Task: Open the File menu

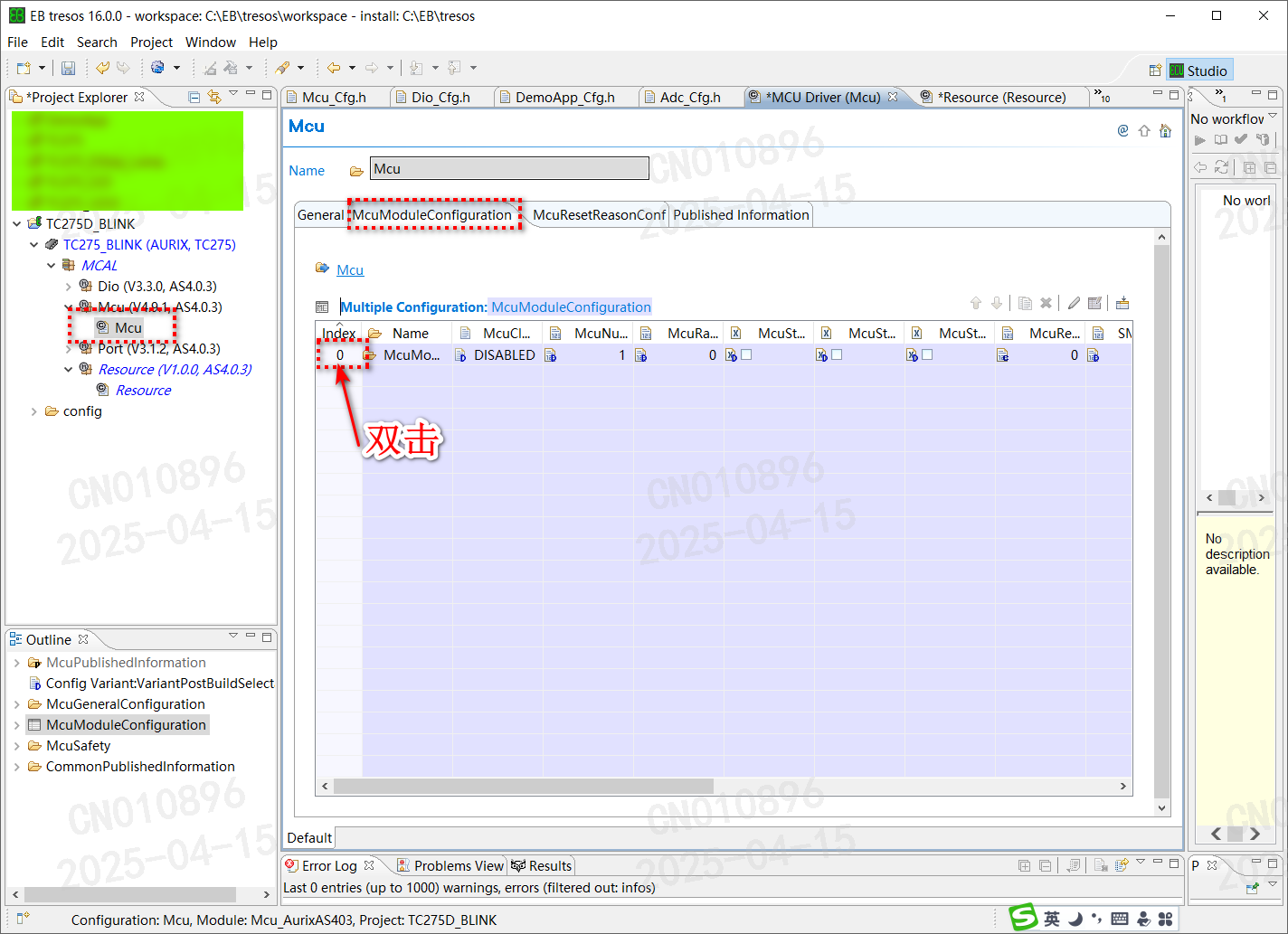Action: (x=17, y=42)
